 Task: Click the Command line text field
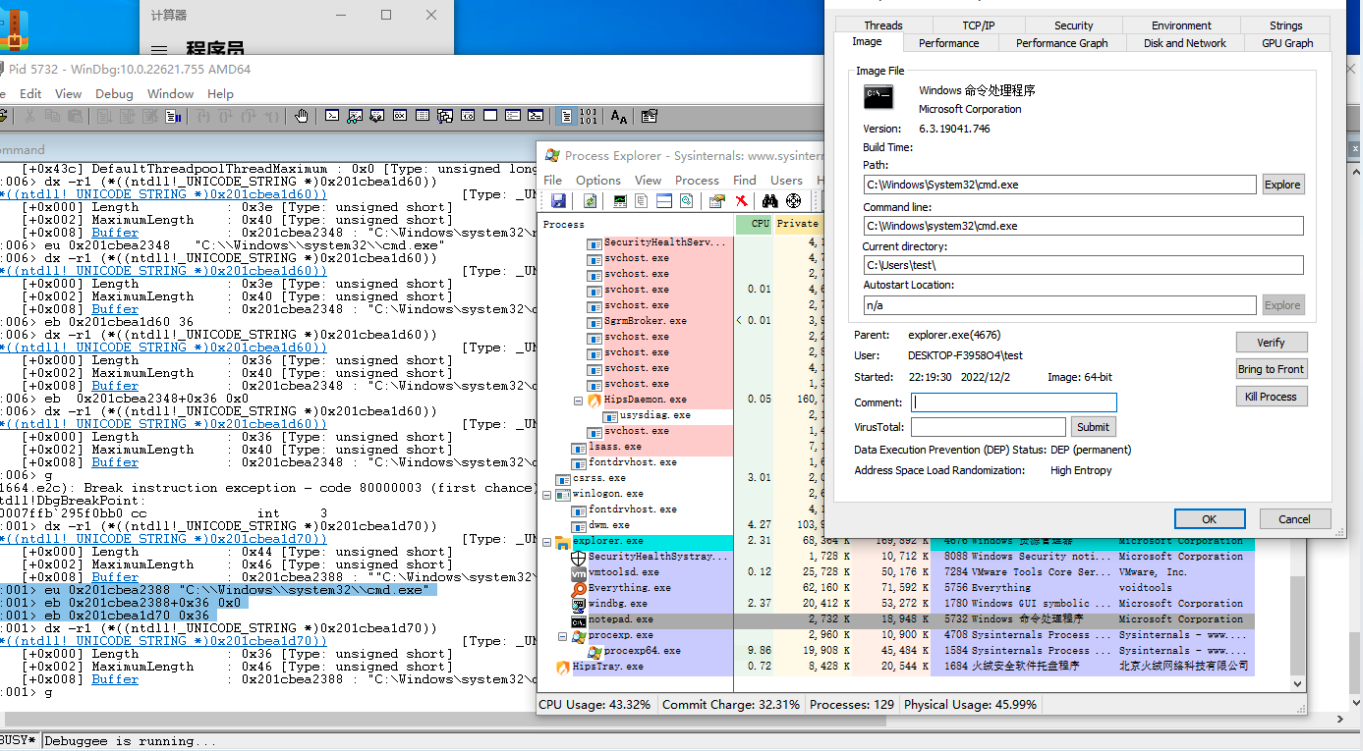pyautogui.click(x=1083, y=226)
